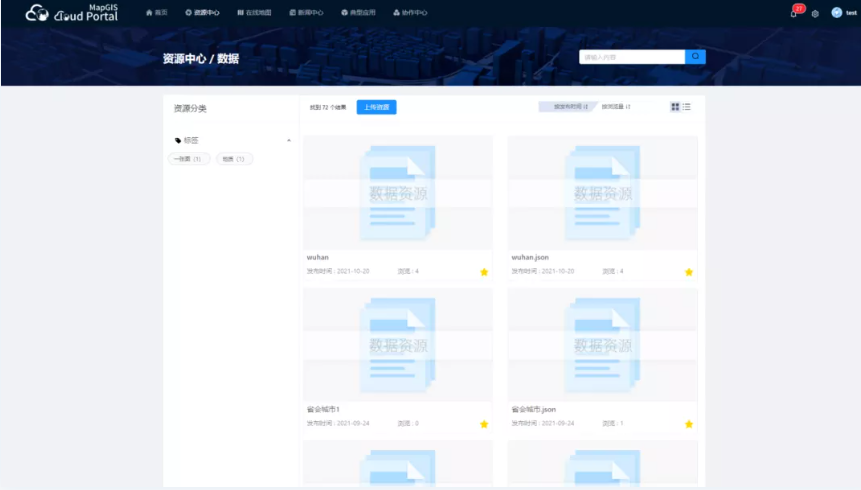Open the wuhan.json data thumbnail
The image size is (861, 490).
click(602, 192)
